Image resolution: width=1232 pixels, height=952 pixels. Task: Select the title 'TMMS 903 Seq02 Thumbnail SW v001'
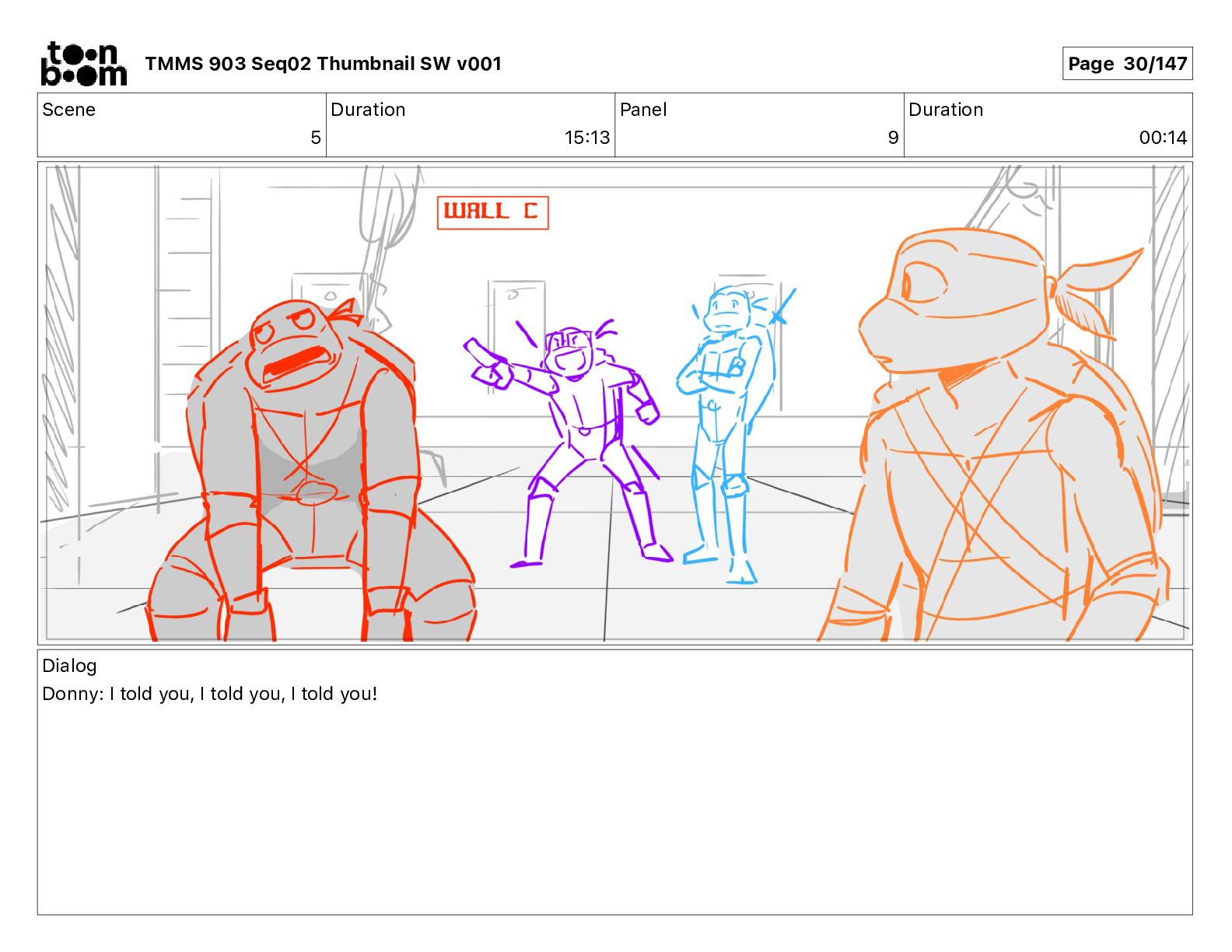[x=323, y=64]
